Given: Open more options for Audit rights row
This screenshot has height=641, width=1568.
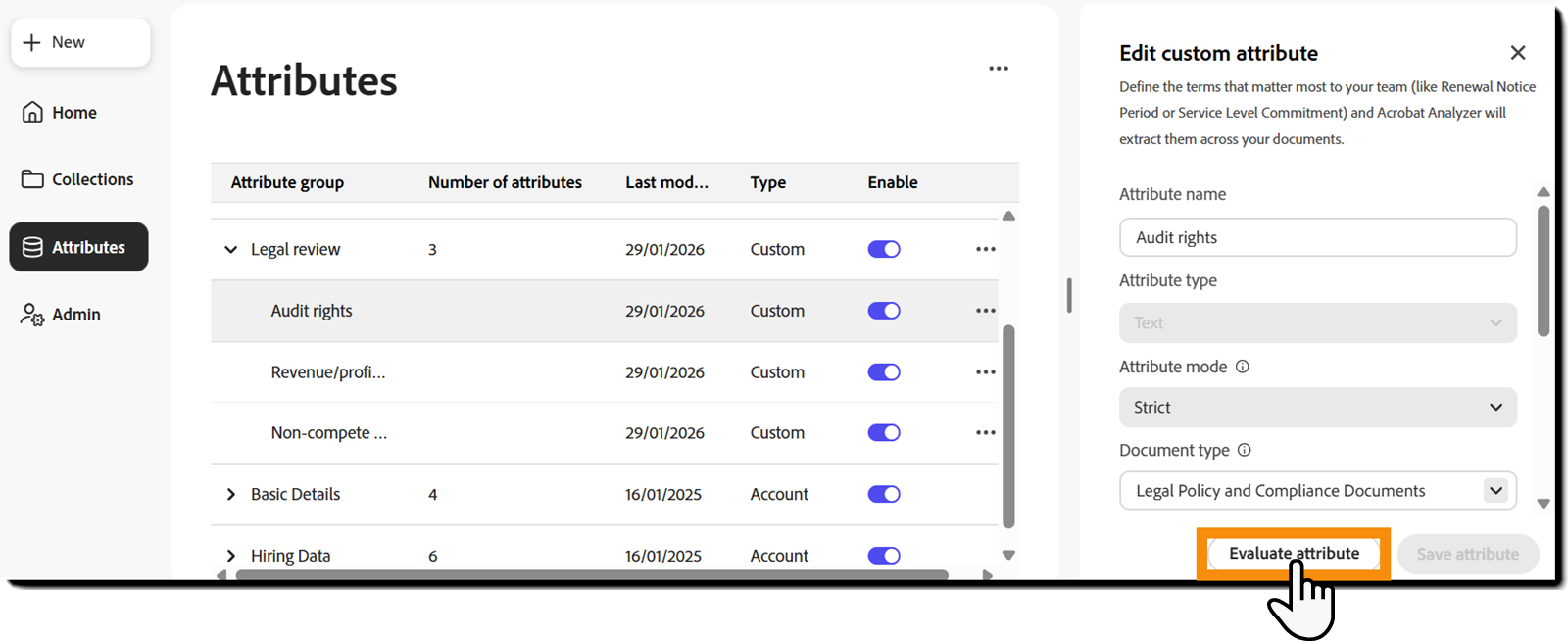Looking at the screenshot, I should [x=986, y=311].
